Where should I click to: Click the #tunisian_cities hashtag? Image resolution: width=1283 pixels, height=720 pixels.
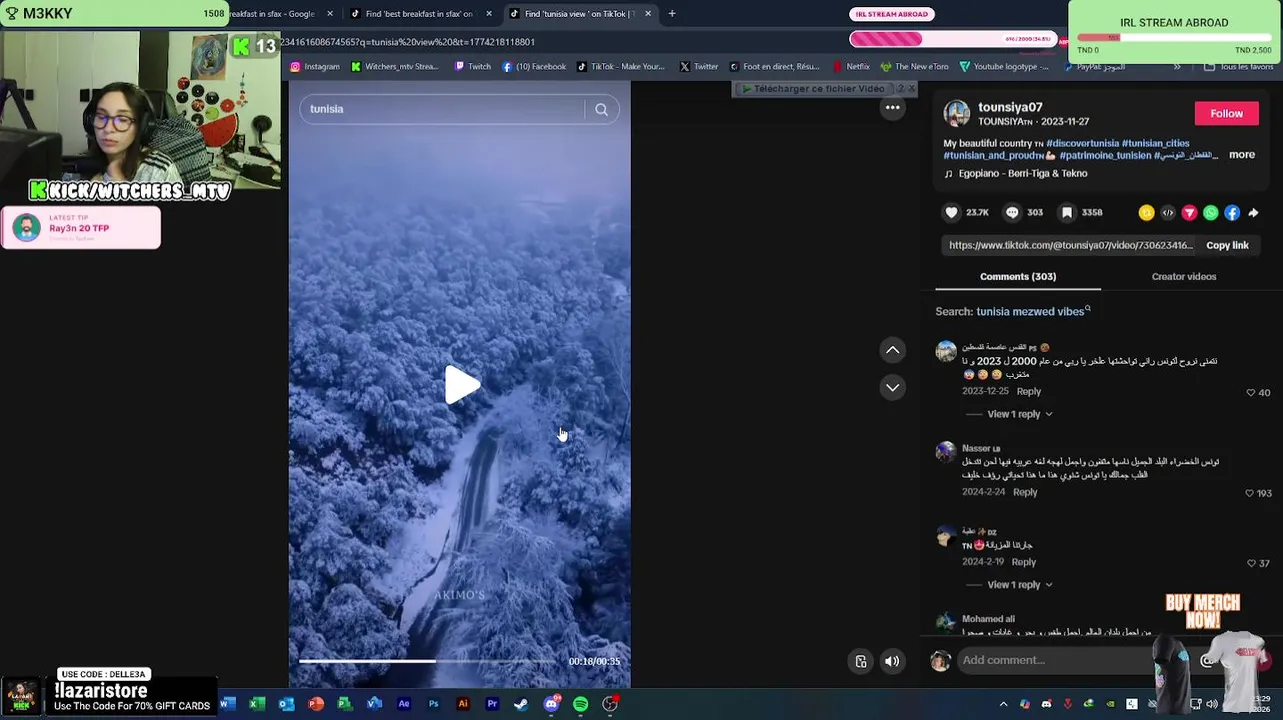1155,143
